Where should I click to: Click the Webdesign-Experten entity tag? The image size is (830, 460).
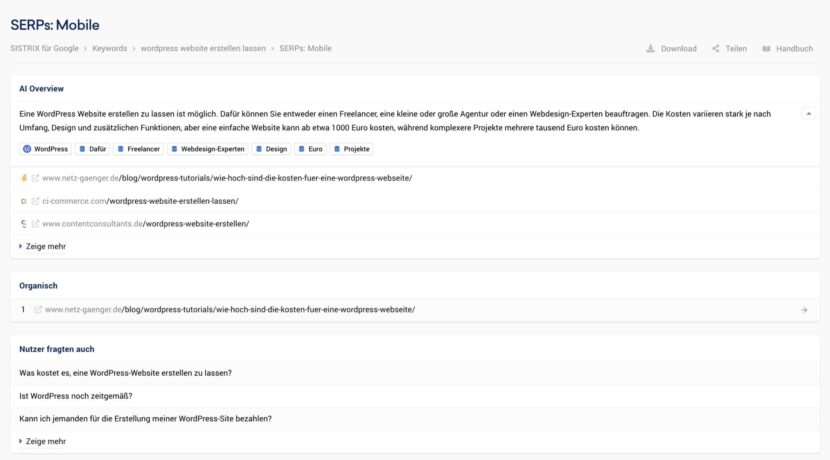click(208, 149)
